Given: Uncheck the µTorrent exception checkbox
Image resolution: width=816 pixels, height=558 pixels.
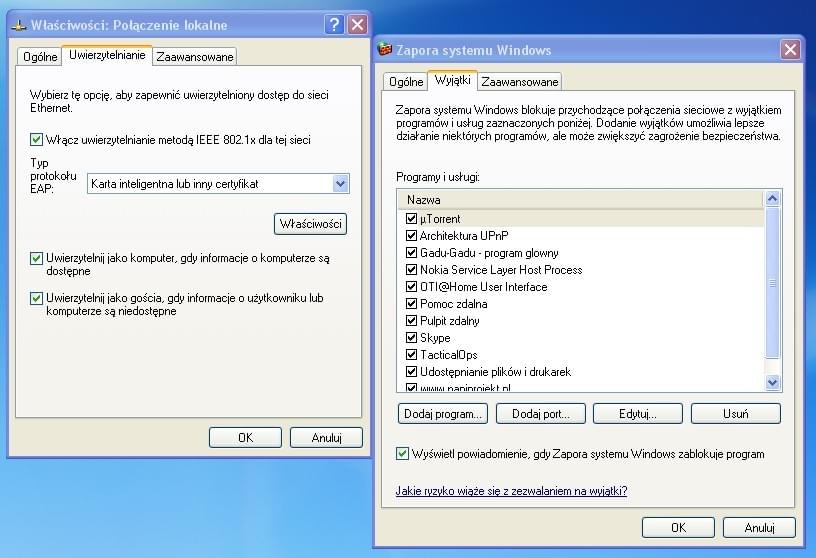Looking at the screenshot, I should pyautogui.click(x=412, y=219).
